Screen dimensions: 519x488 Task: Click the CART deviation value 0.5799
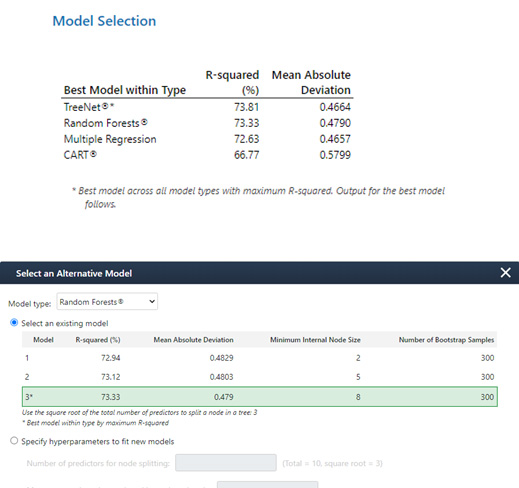[335, 155]
